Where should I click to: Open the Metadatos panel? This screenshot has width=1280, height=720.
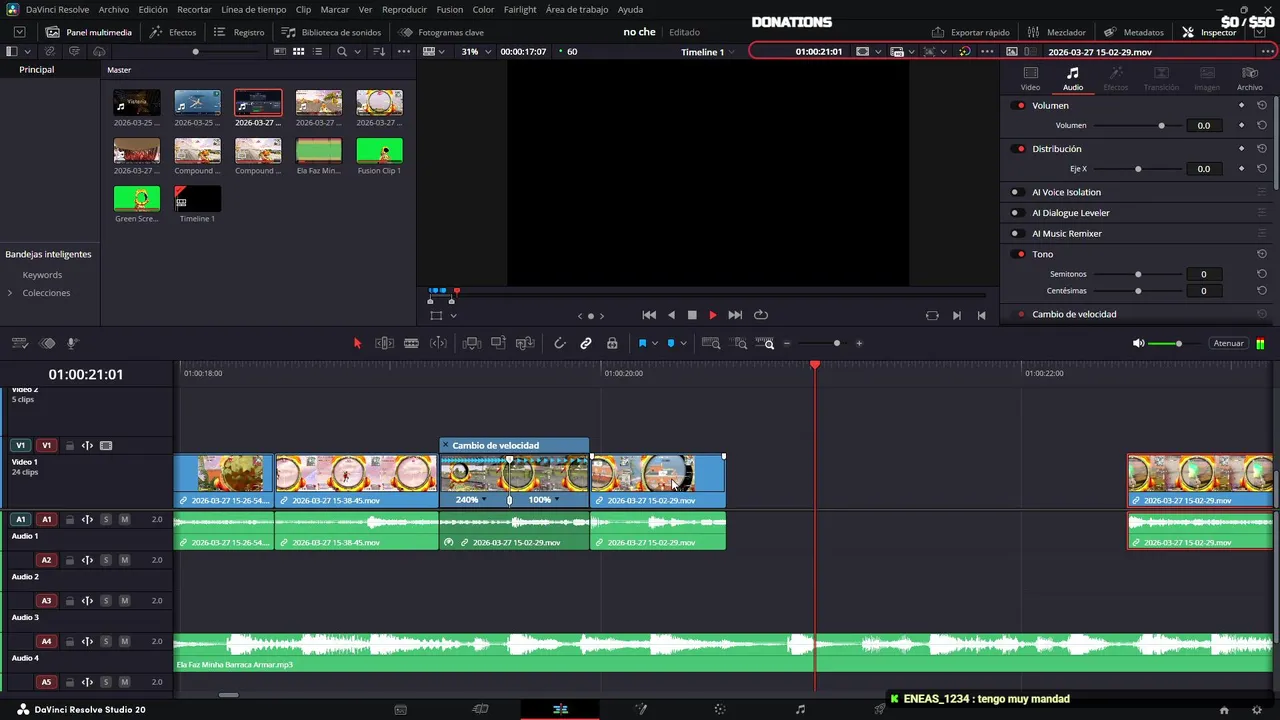pos(1134,32)
